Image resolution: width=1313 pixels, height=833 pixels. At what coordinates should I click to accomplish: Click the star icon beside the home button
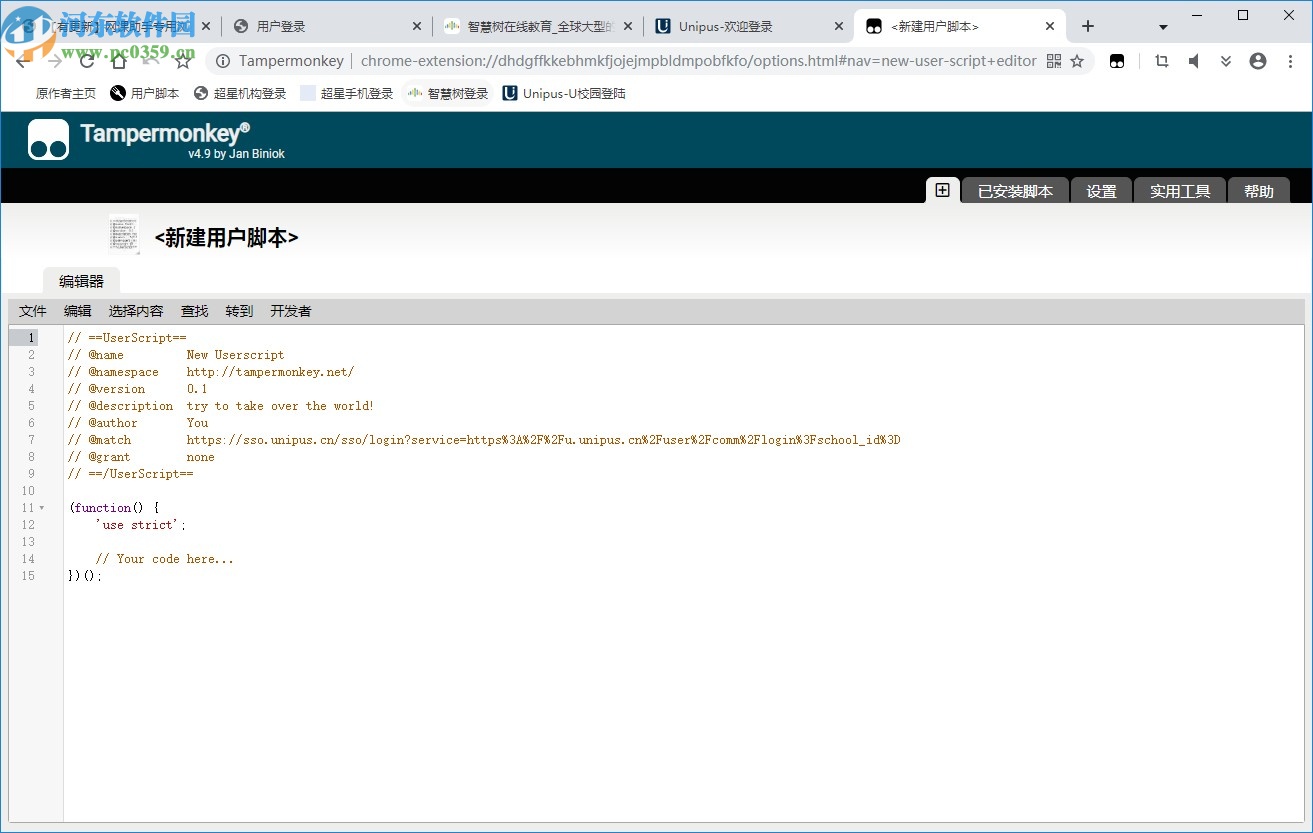(182, 61)
